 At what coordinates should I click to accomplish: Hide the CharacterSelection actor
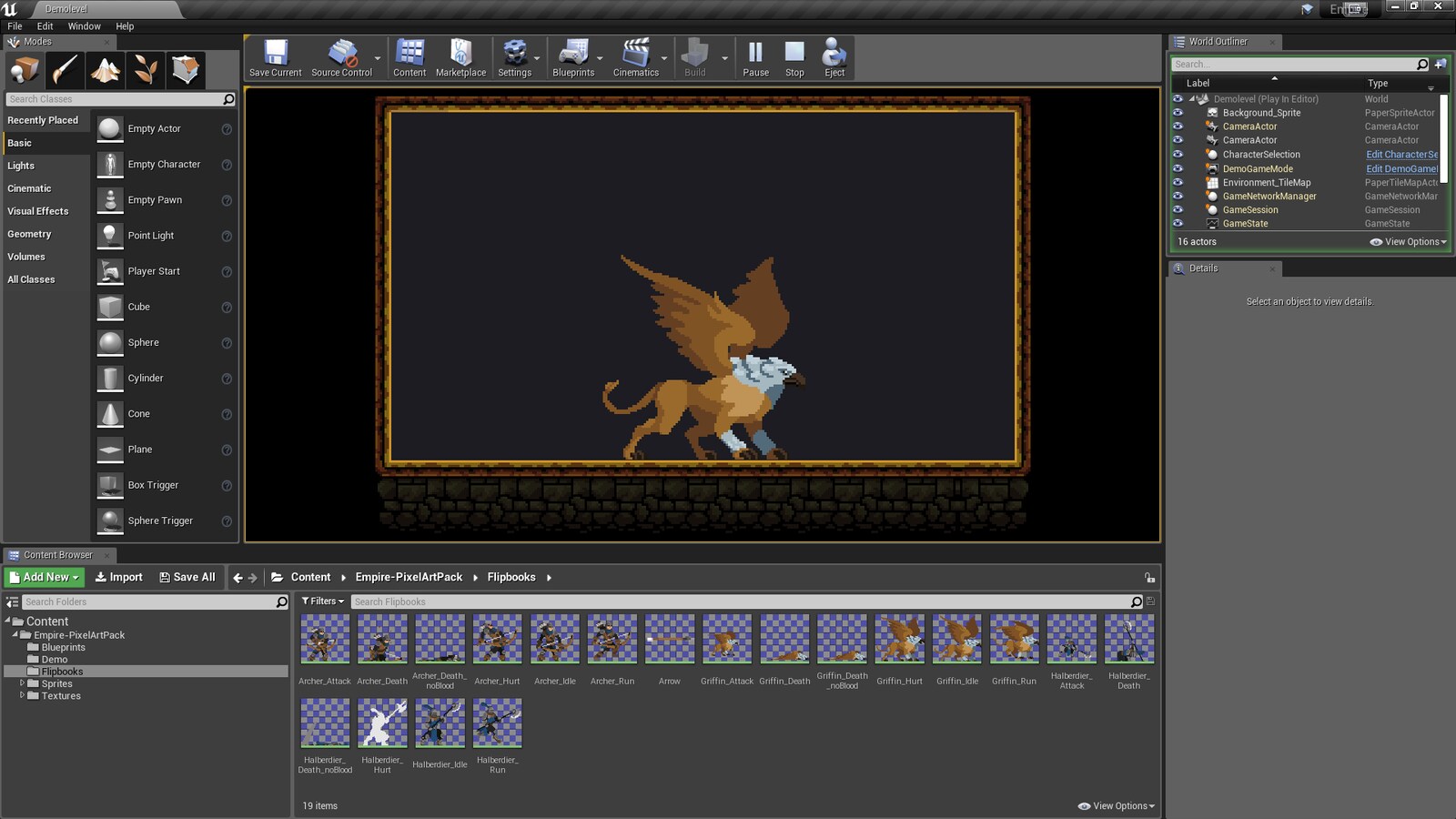tap(1178, 154)
